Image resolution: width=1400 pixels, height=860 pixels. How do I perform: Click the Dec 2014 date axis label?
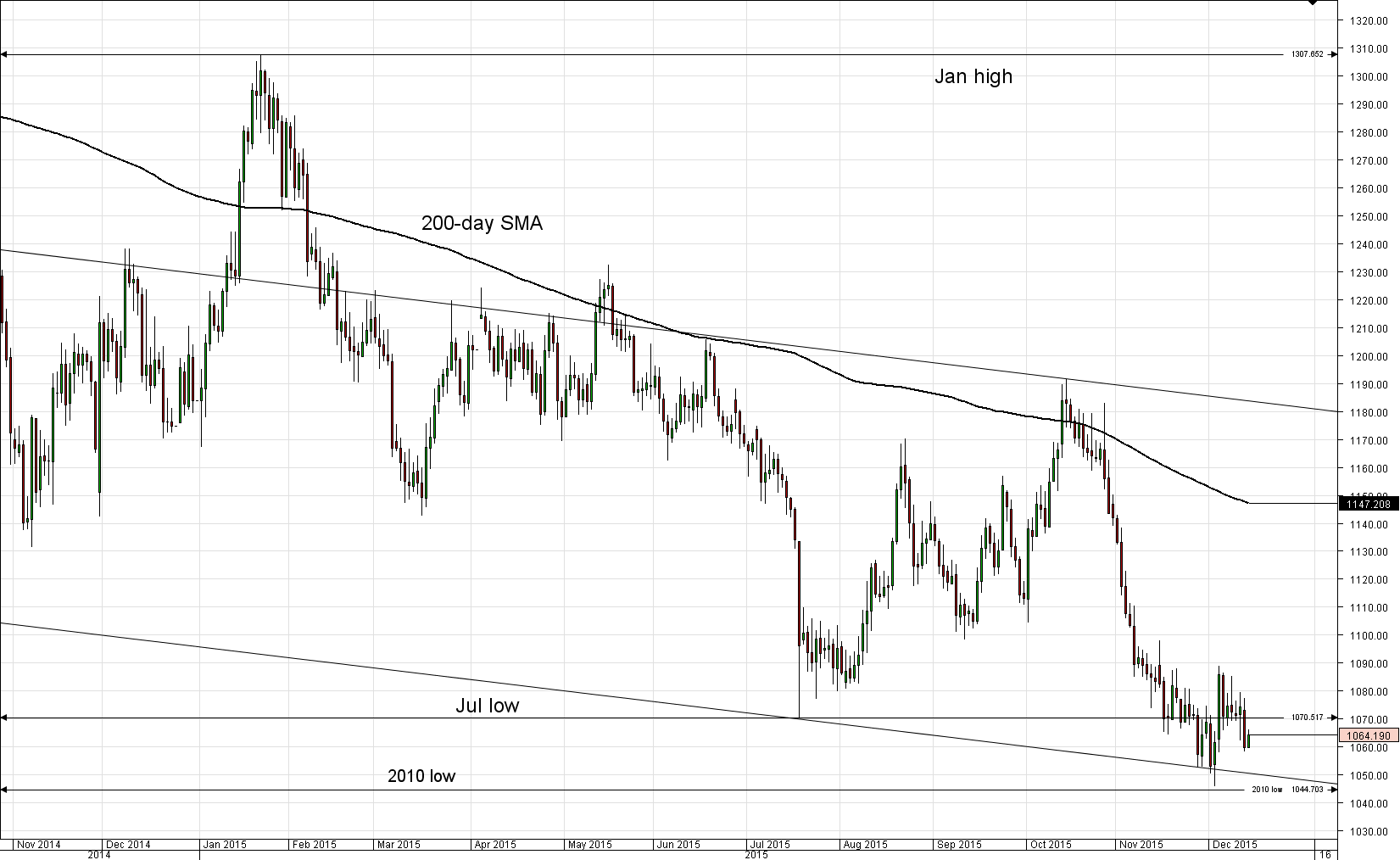click(x=128, y=845)
